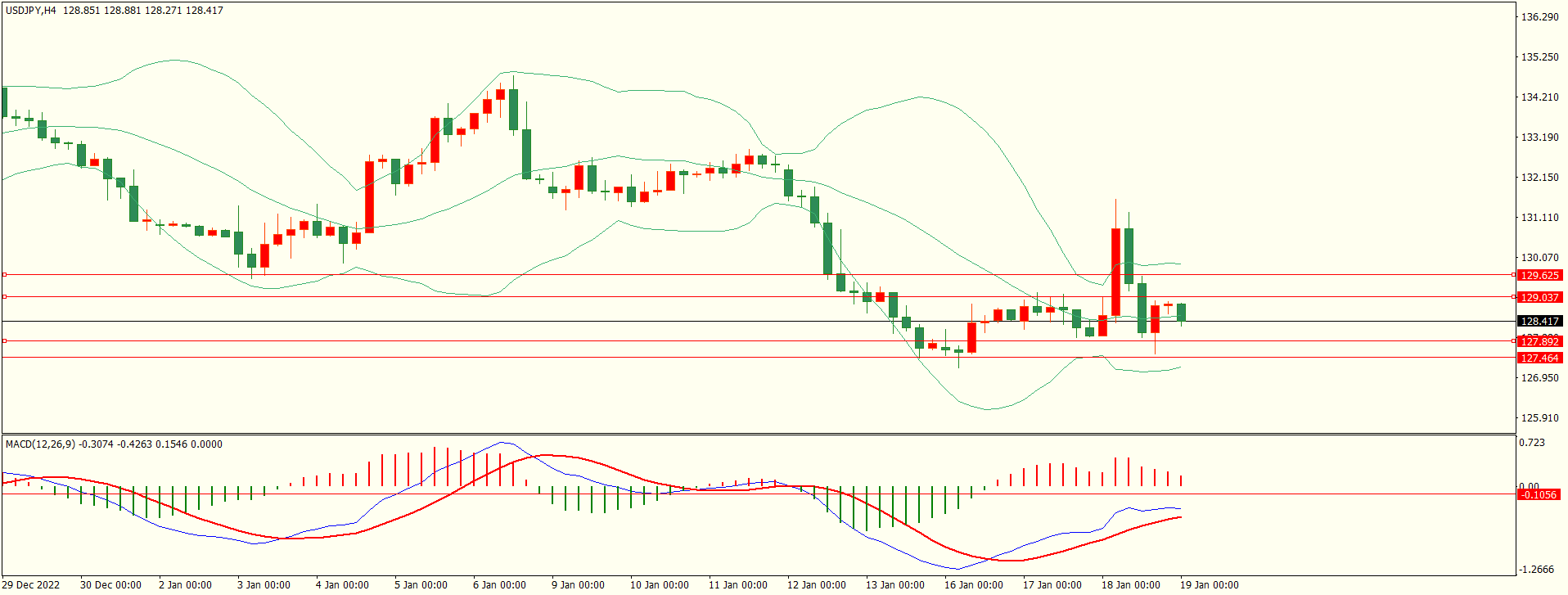Click the 12 Jan 00:00 time label
This screenshot has width=1568, height=595.
pos(816,585)
